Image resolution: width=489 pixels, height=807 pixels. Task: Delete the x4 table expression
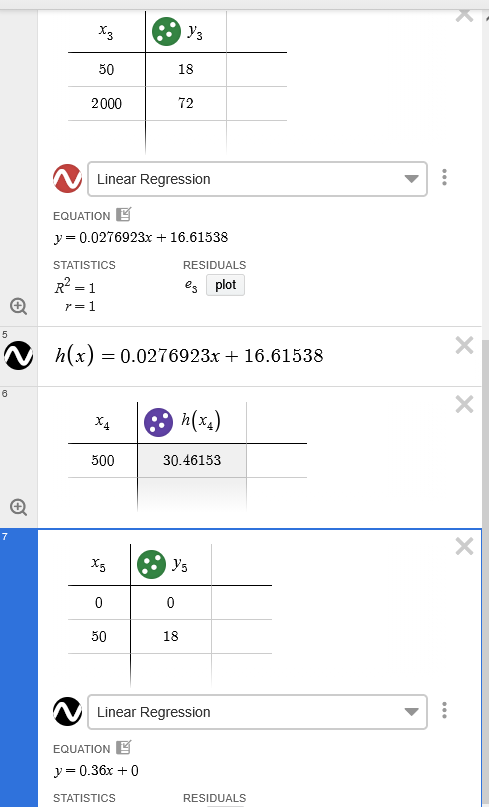(x=464, y=405)
